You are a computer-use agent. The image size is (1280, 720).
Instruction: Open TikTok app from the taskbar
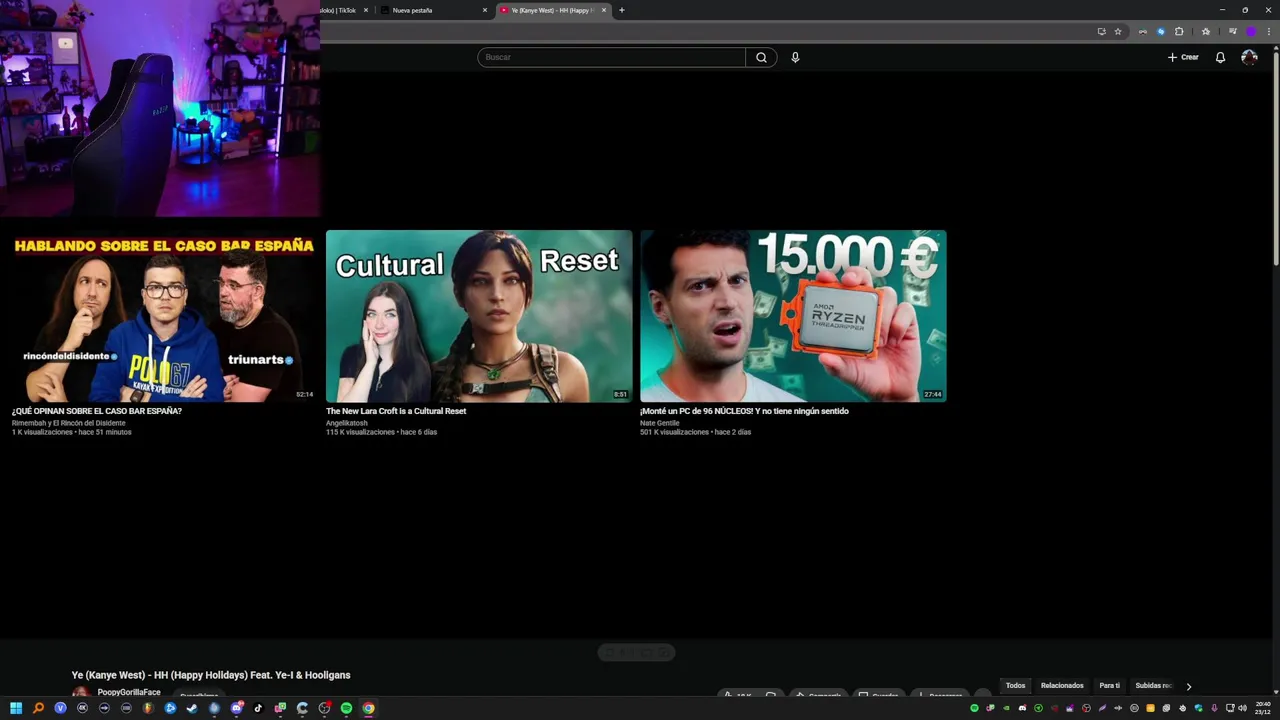pos(258,708)
